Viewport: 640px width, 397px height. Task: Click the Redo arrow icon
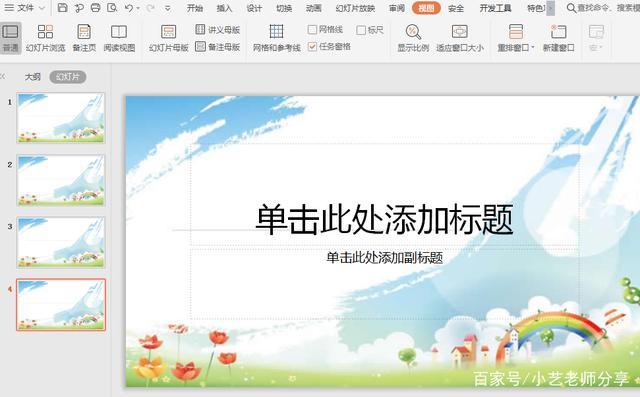click(x=150, y=8)
